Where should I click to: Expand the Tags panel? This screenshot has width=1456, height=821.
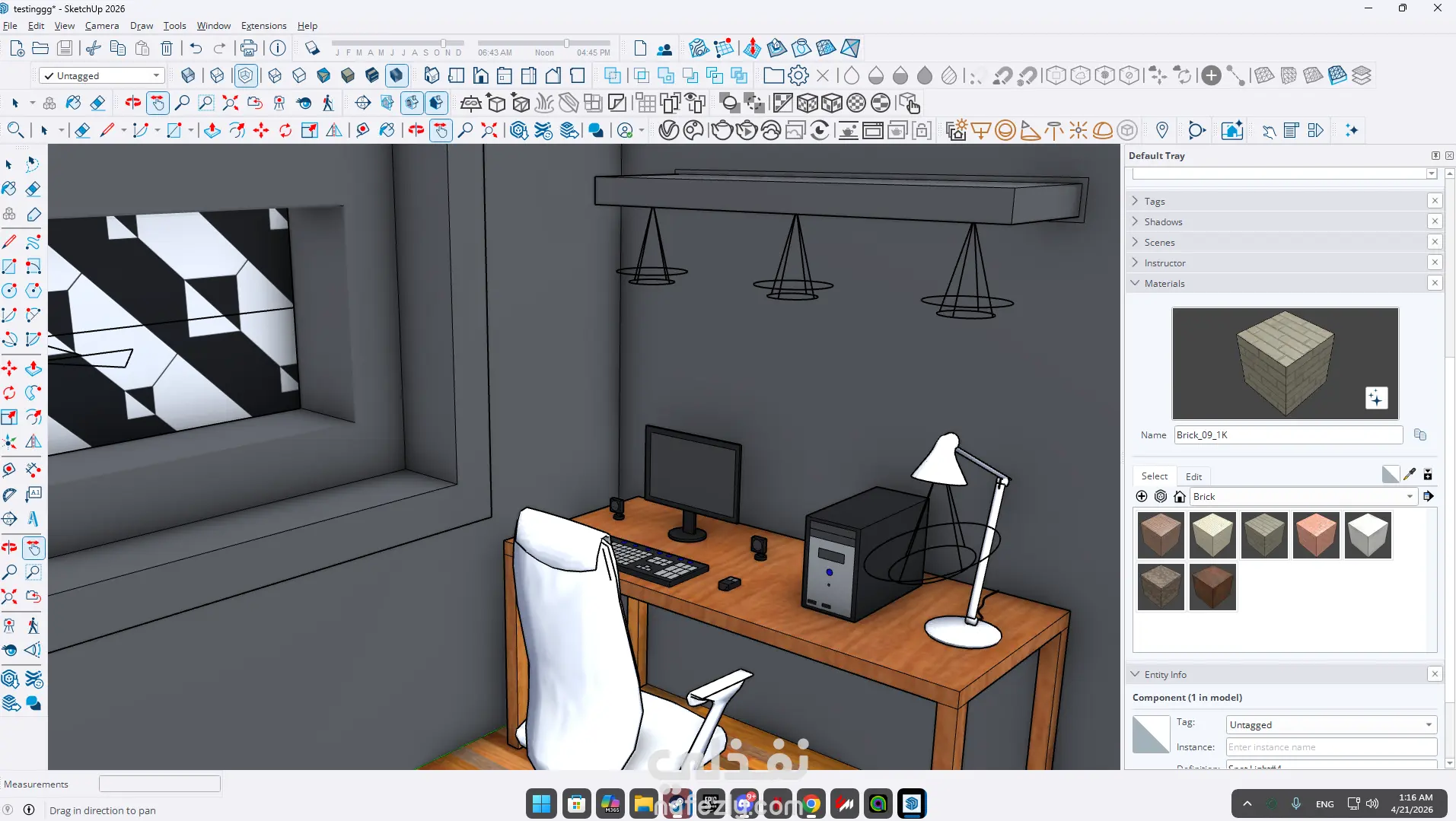tap(1135, 201)
